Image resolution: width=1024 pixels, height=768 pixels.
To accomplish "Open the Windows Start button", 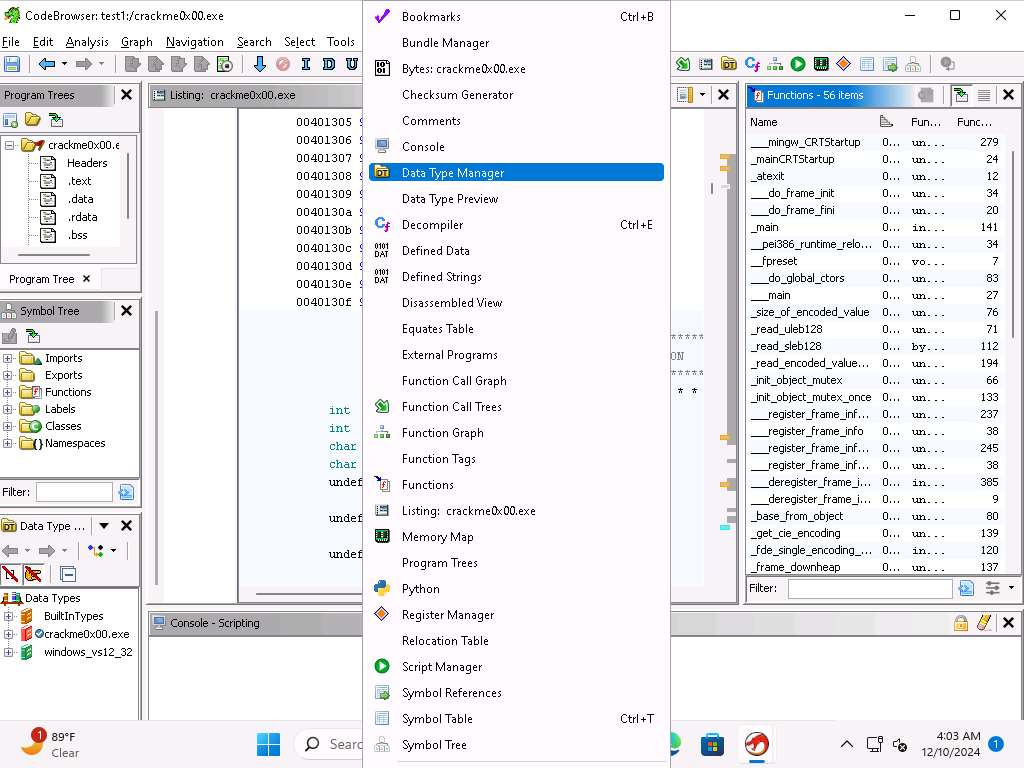I will pos(268,744).
